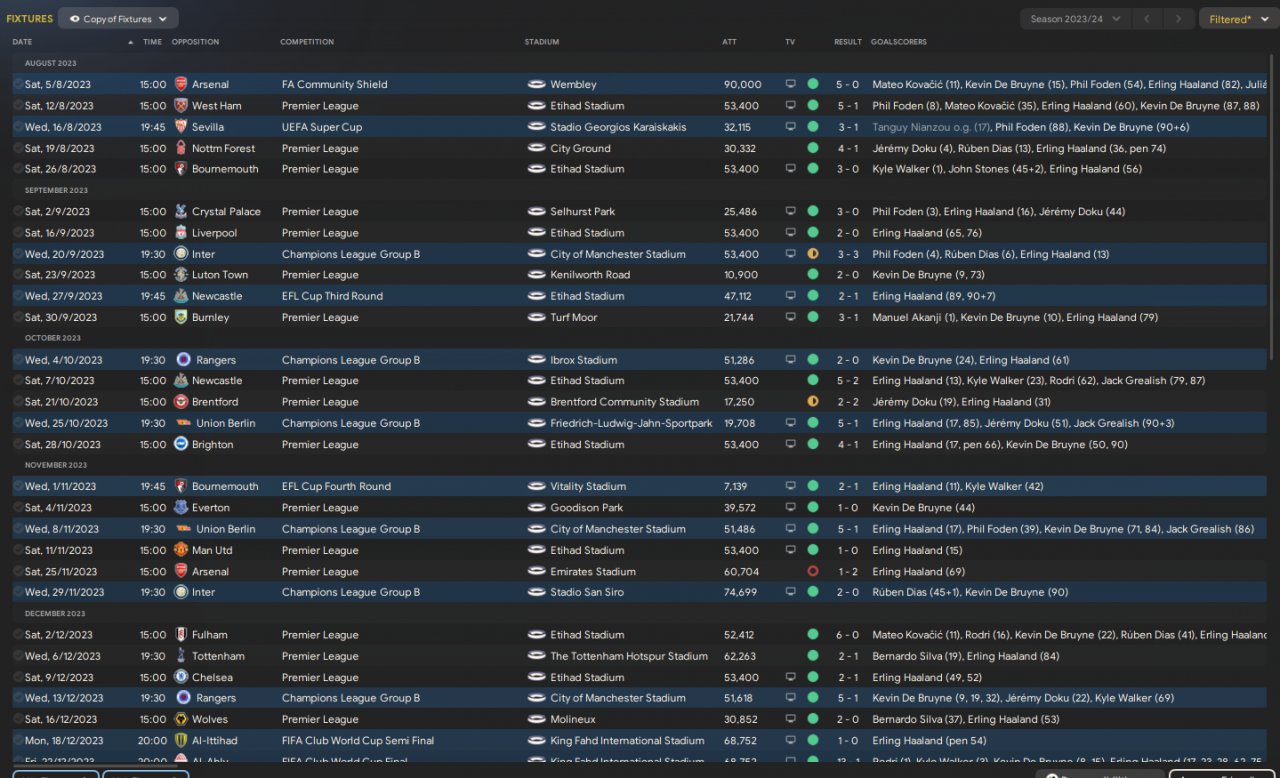Sort fixtures by the Stadium column header

tap(542, 42)
